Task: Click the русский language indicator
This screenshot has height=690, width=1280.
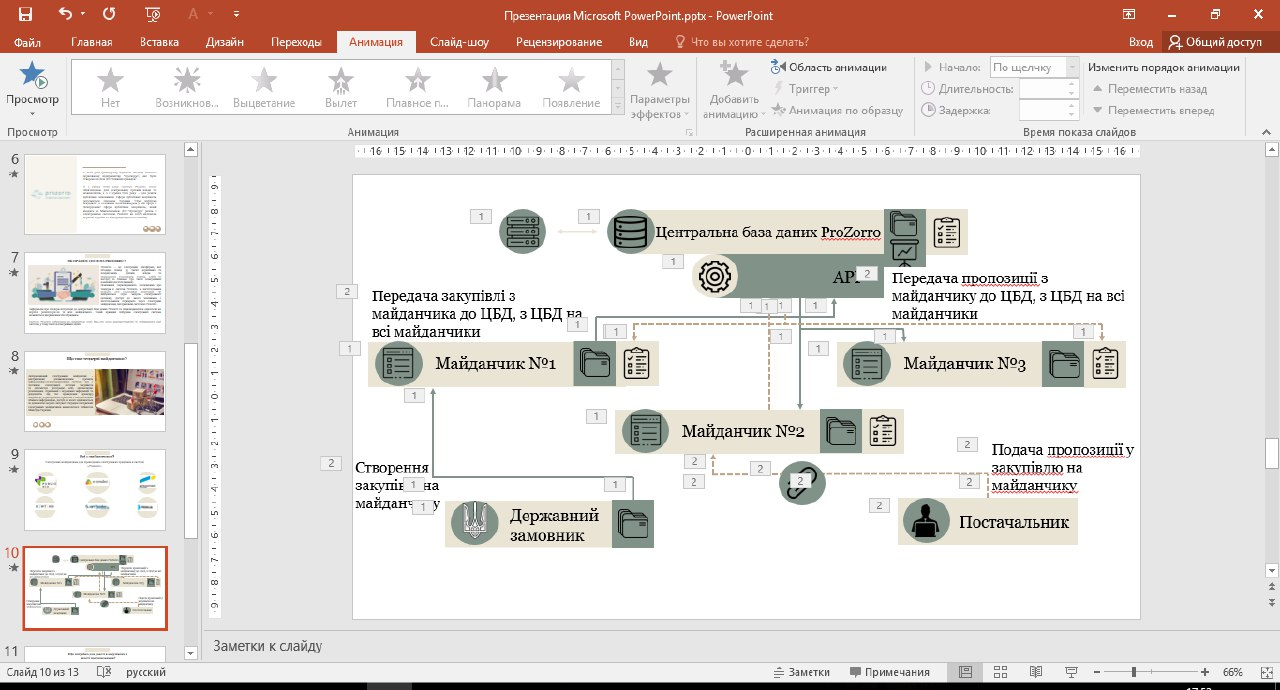Action: click(146, 672)
